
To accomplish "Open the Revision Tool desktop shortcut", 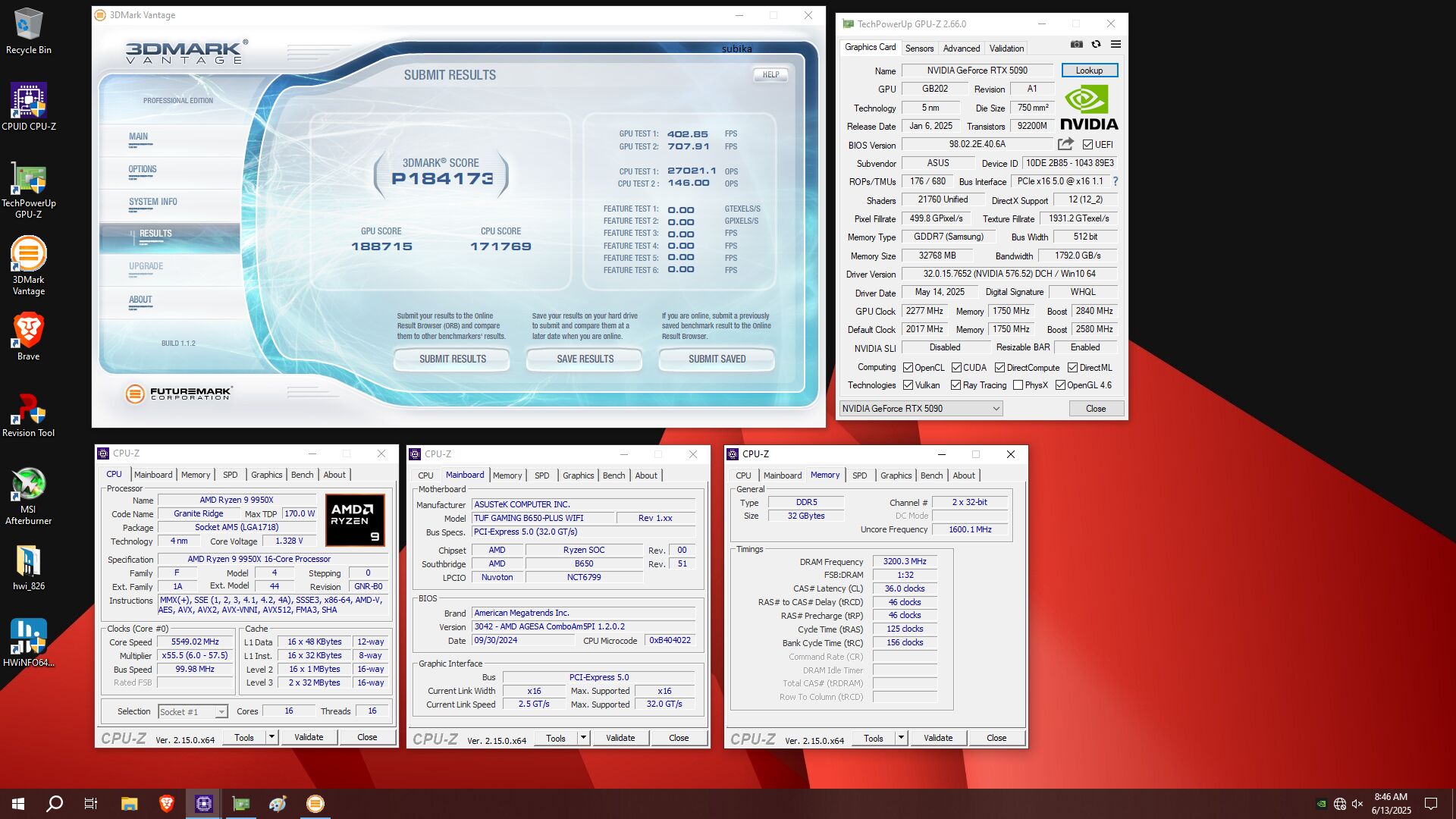I will (x=28, y=416).
